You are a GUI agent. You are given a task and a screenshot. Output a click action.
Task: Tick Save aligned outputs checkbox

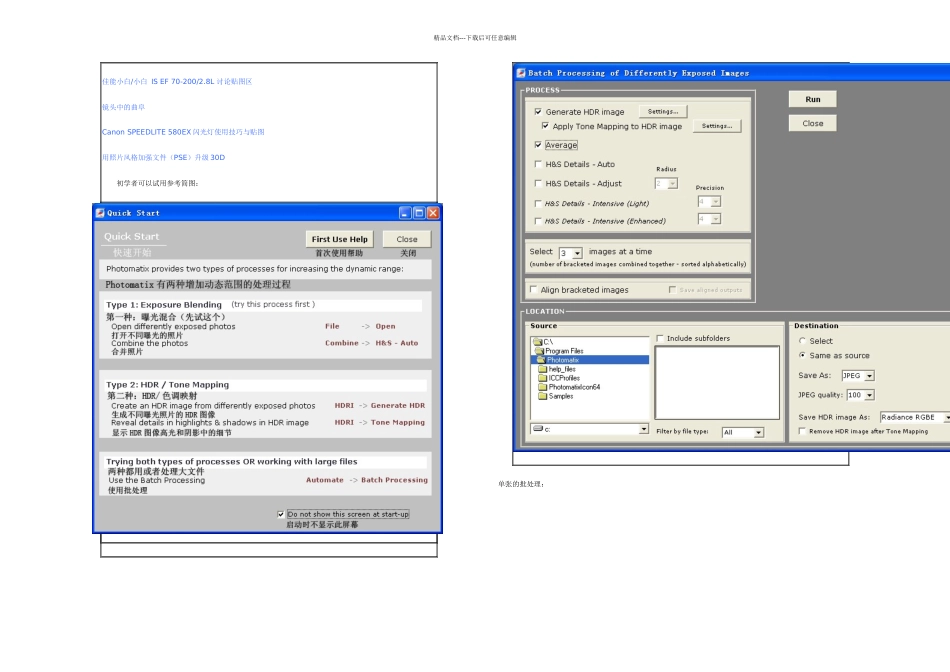click(672, 290)
